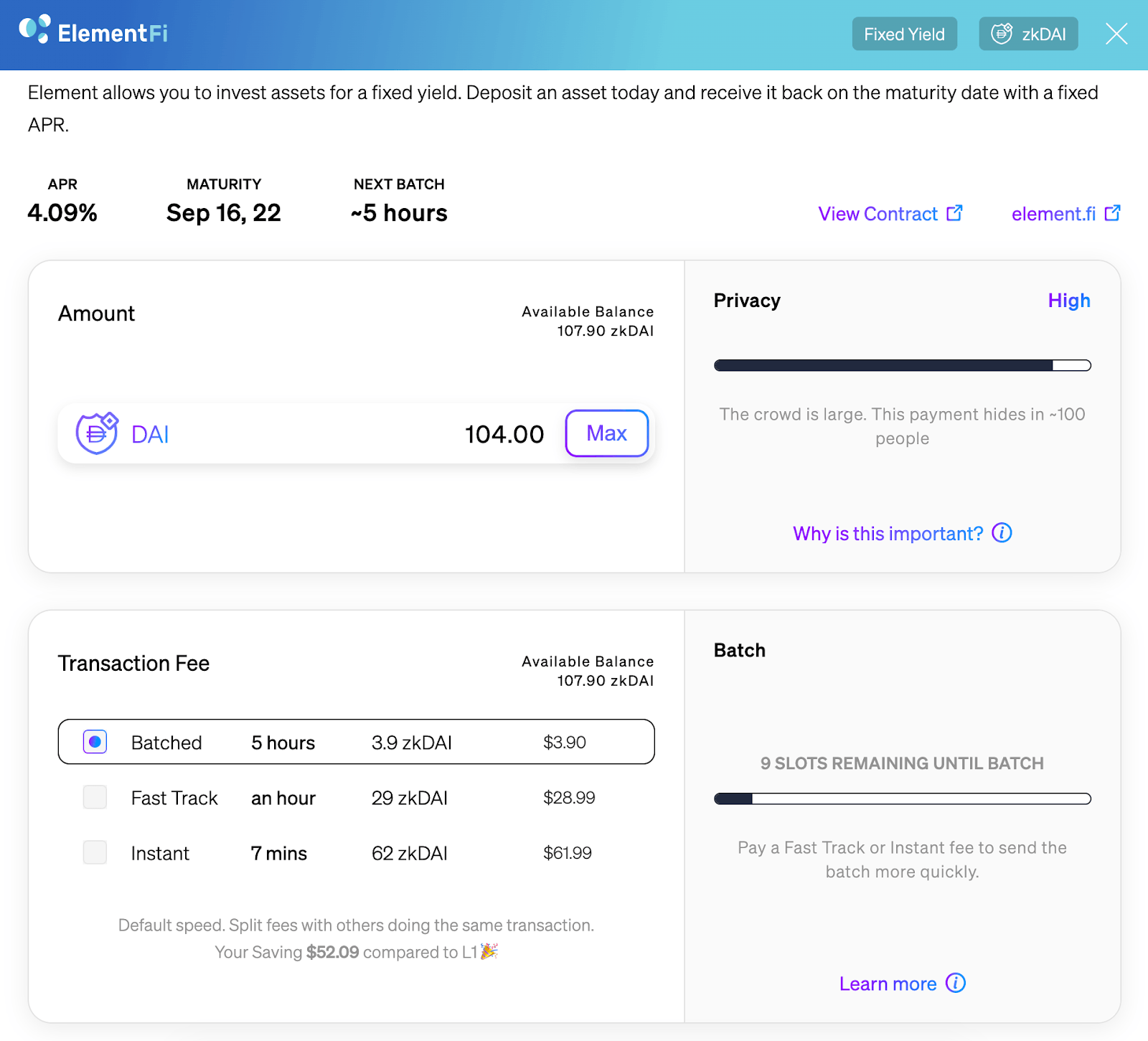Click the DAI shield token icon
1148x1041 pixels.
click(97, 433)
